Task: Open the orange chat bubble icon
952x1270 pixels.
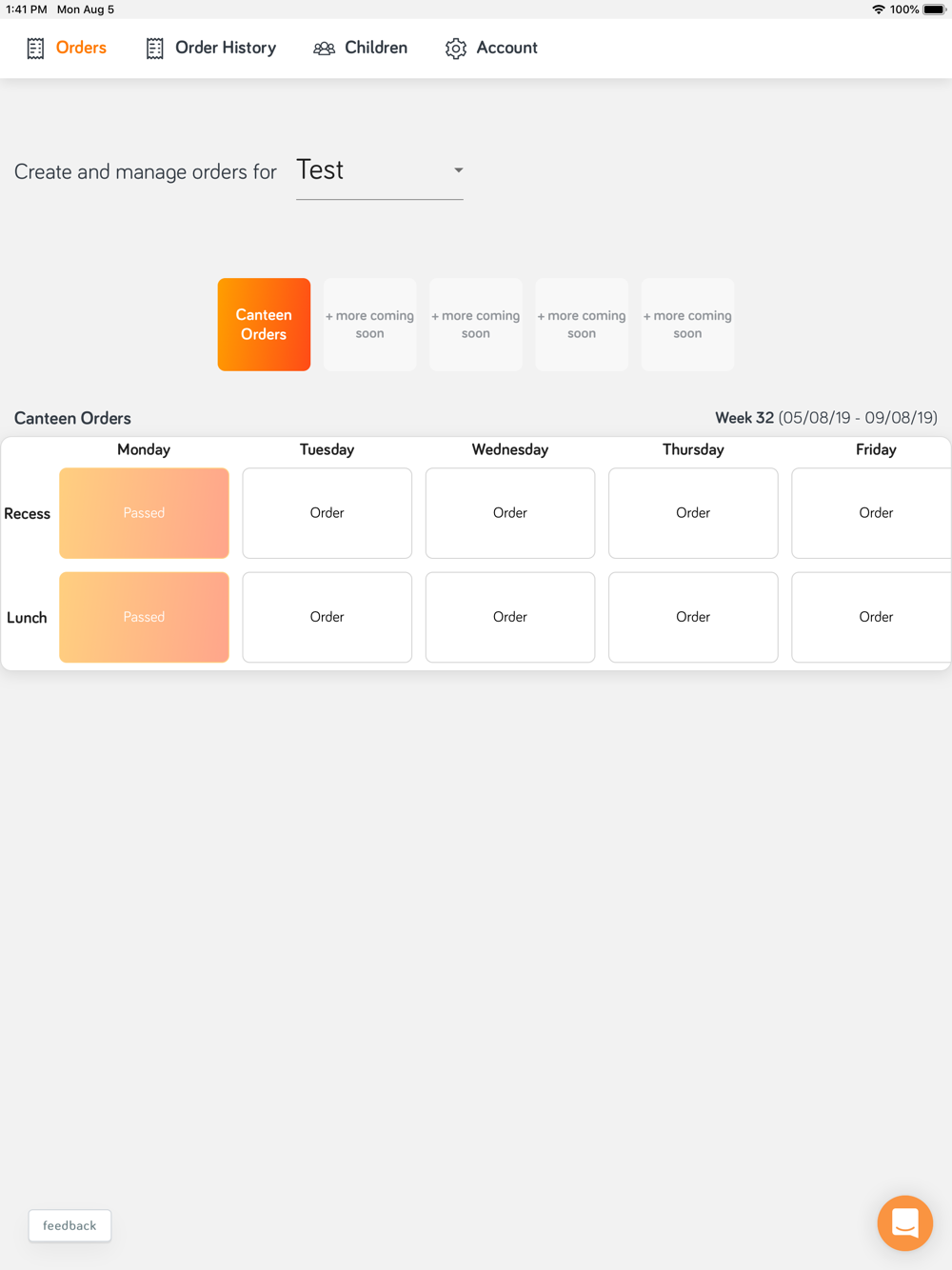Action: [x=905, y=1222]
